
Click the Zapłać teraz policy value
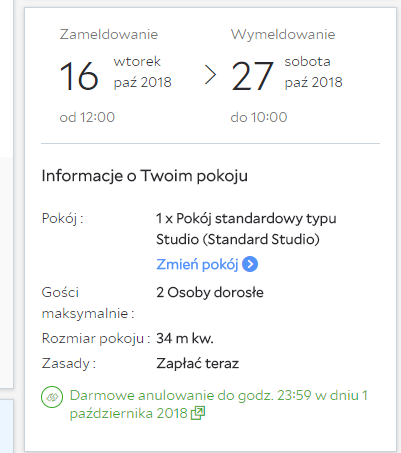198,363
